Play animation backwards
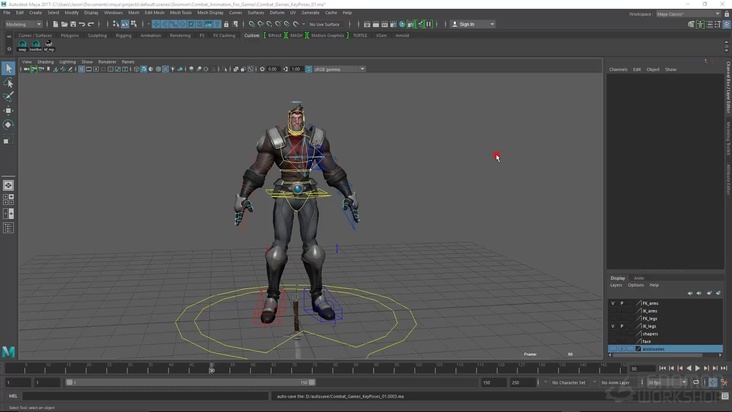Image resolution: width=732 pixels, height=412 pixels. point(689,369)
